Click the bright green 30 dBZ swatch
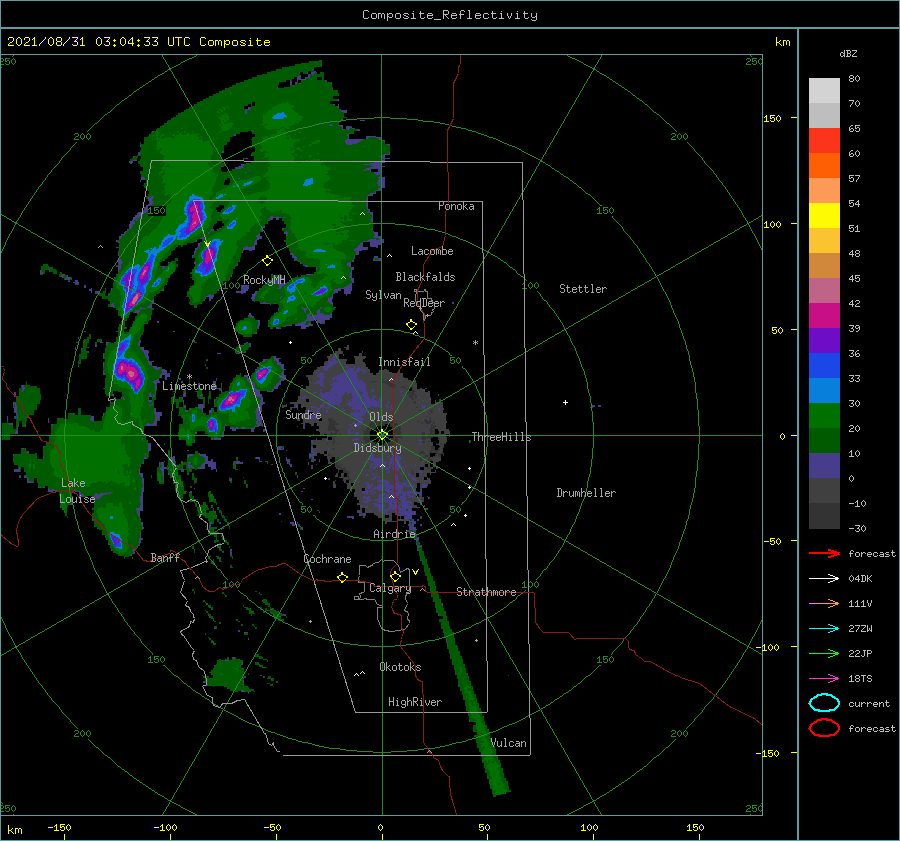Viewport: 900px width, 841px height. (x=824, y=415)
